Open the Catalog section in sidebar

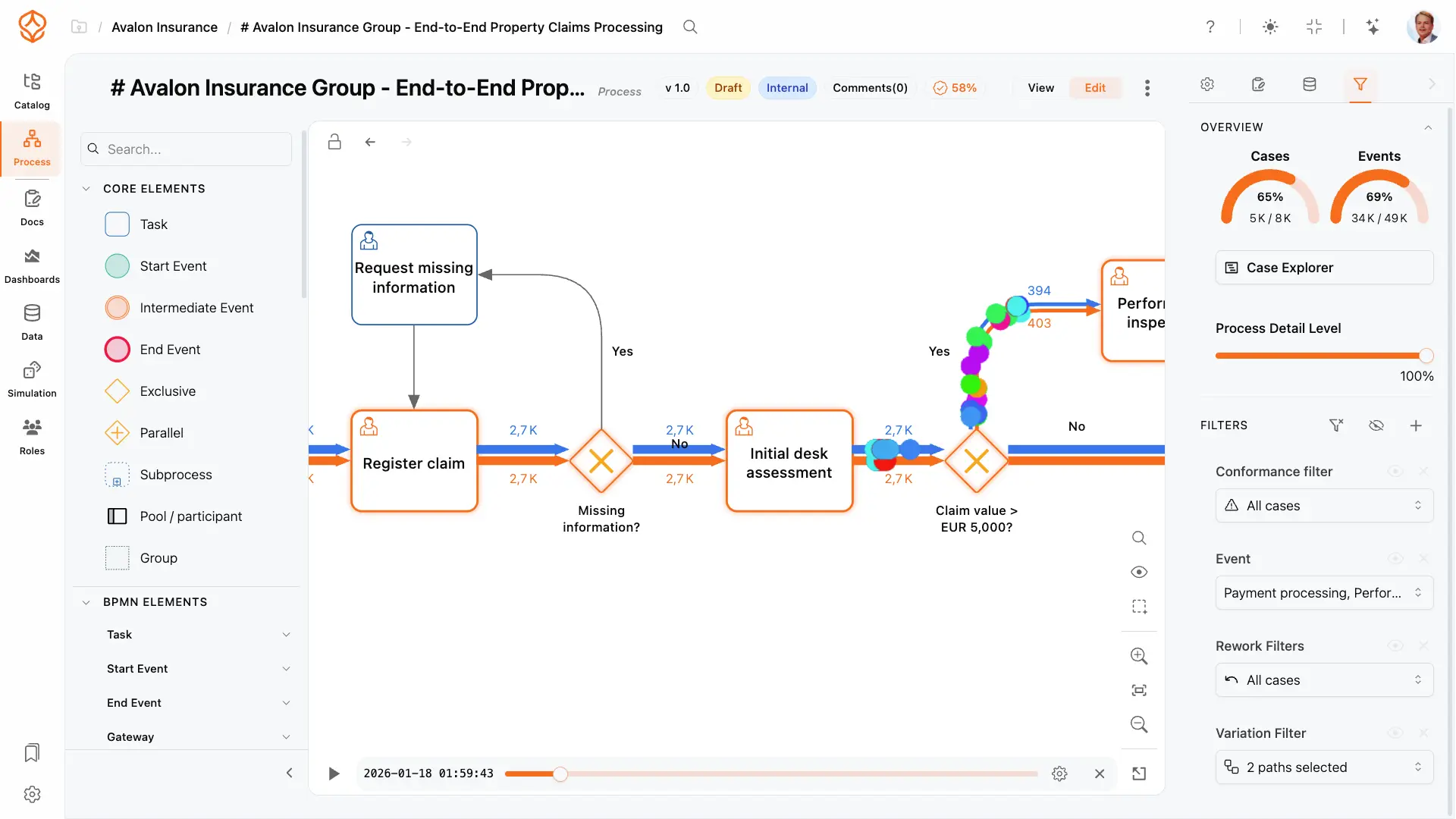click(x=32, y=91)
